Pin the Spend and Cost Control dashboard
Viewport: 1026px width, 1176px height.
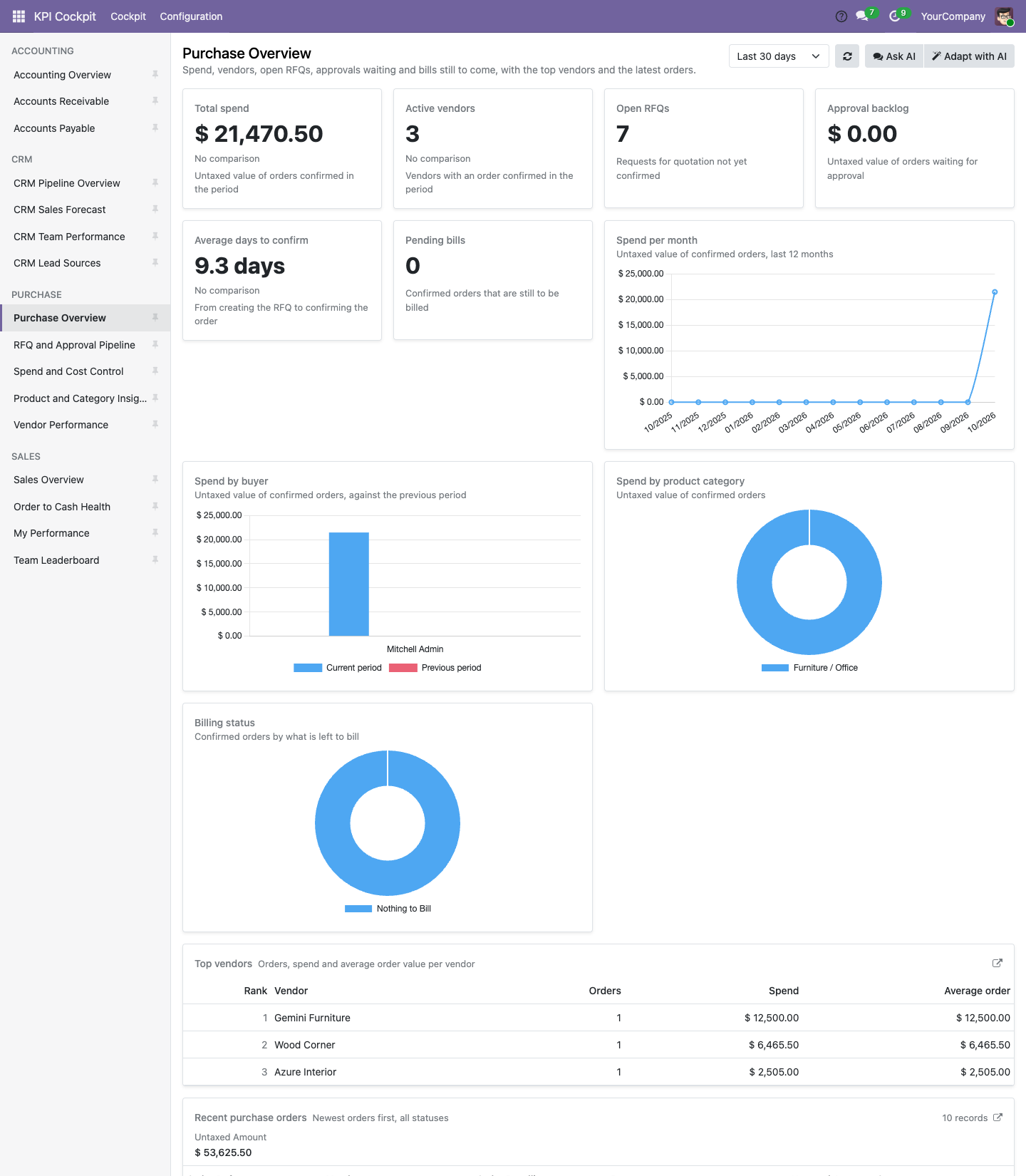point(155,371)
